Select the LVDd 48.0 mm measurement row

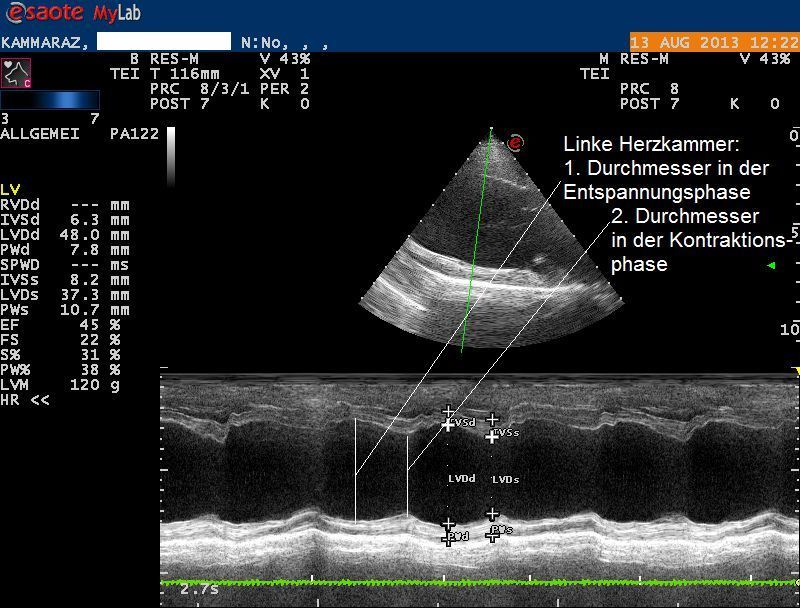pos(65,235)
